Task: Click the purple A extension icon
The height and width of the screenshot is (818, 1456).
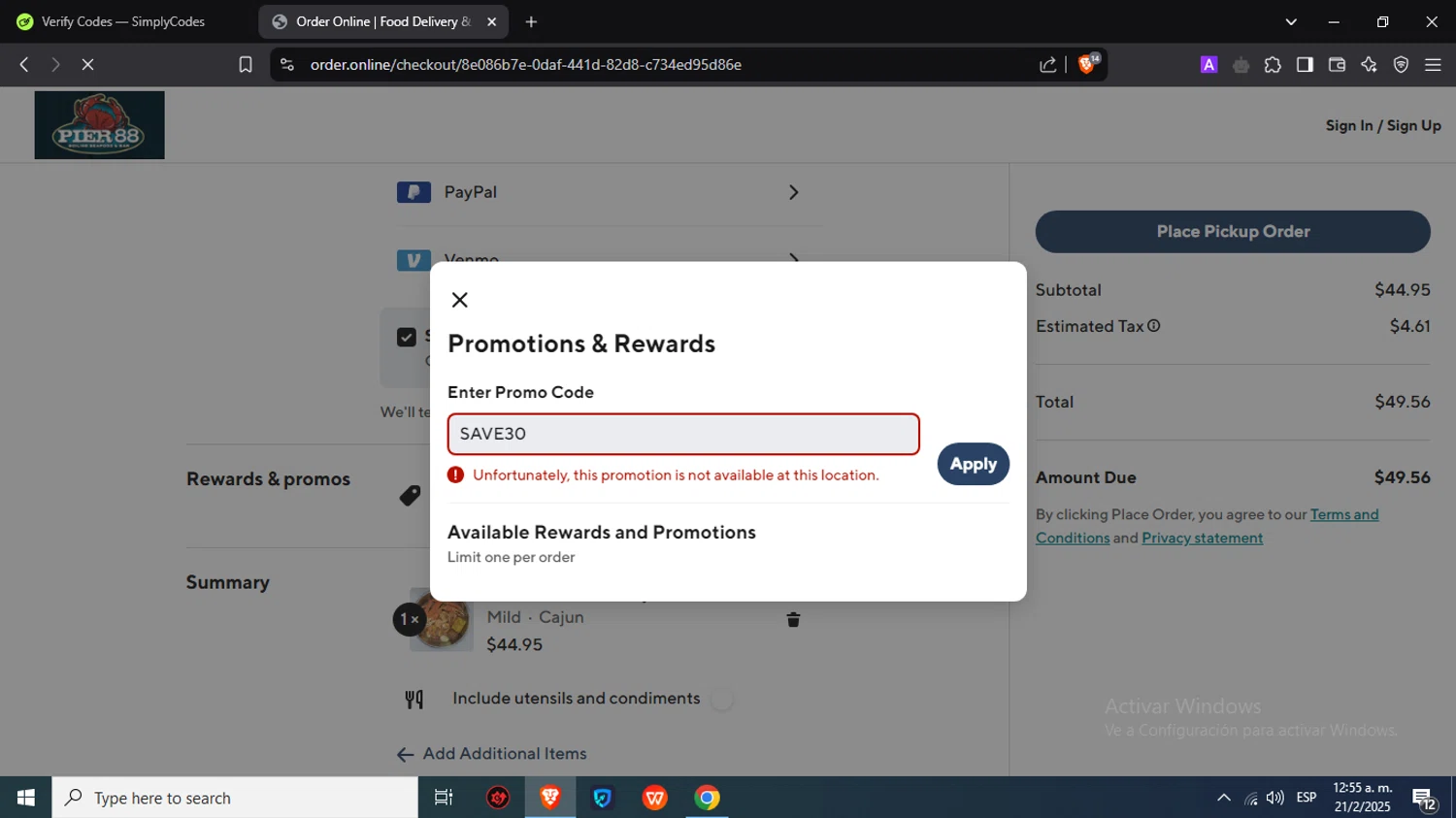Action: pos(1208,64)
